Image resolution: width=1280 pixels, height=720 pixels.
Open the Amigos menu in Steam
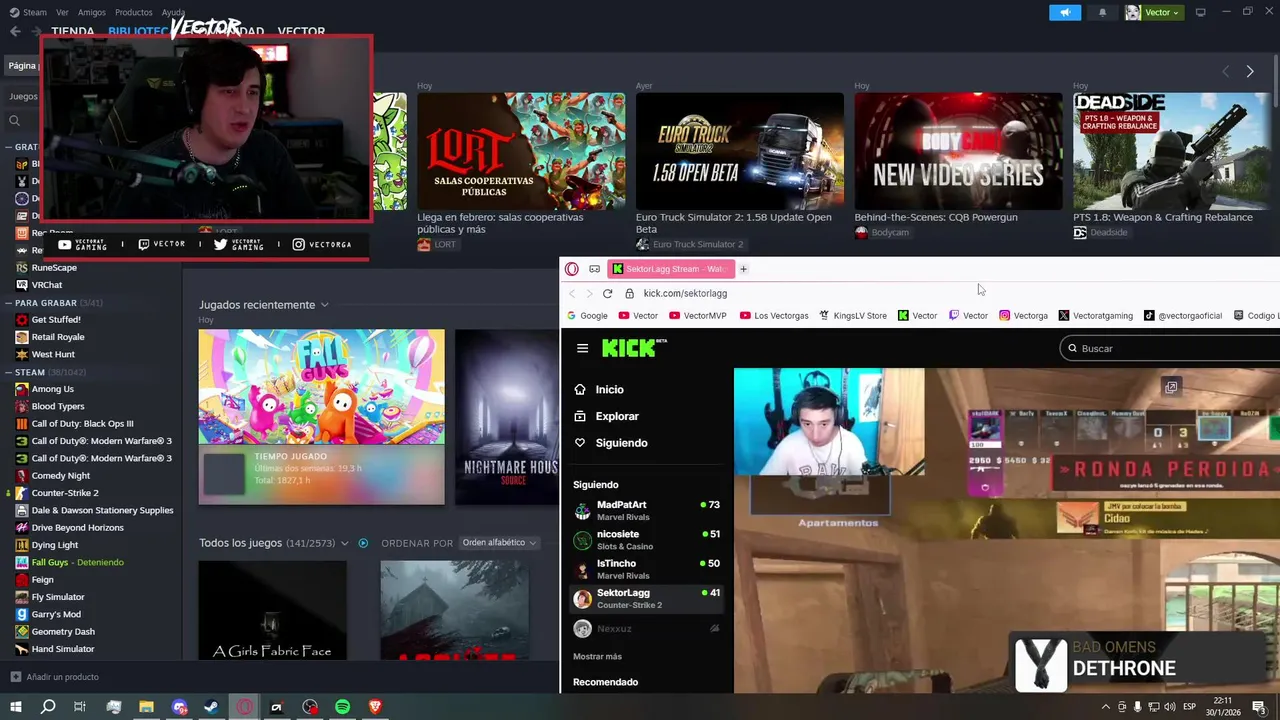point(91,12)
